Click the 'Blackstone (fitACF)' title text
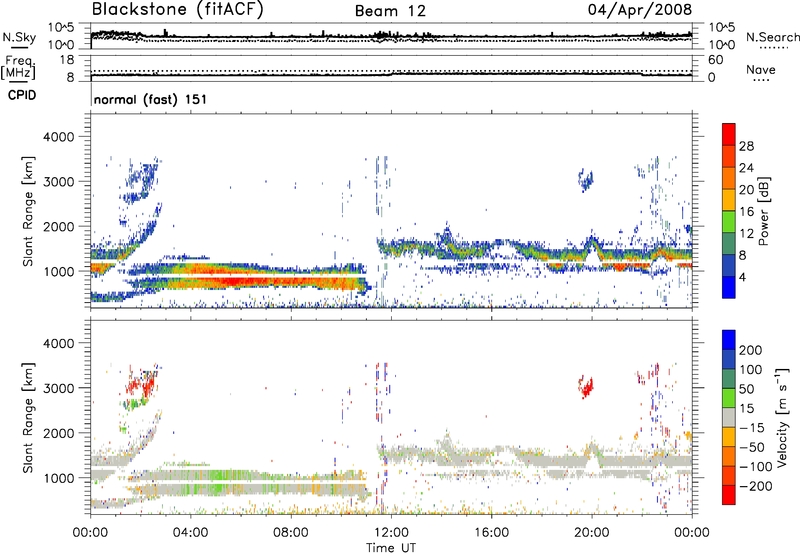 177,10
